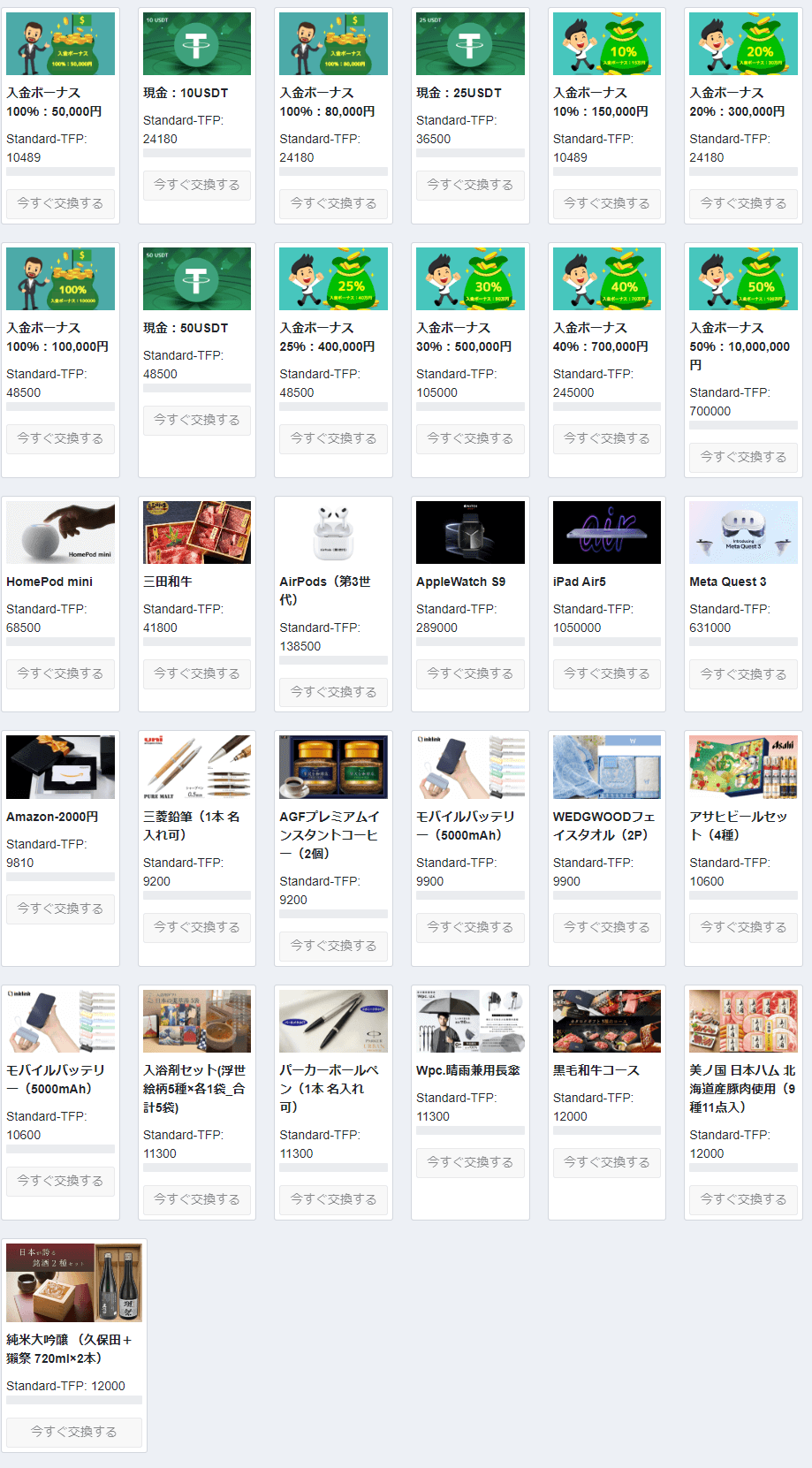This screenshot has height=1468, width=812.
Task: Select the 黒毛和牛コース product image
Action: (607, 1021)
